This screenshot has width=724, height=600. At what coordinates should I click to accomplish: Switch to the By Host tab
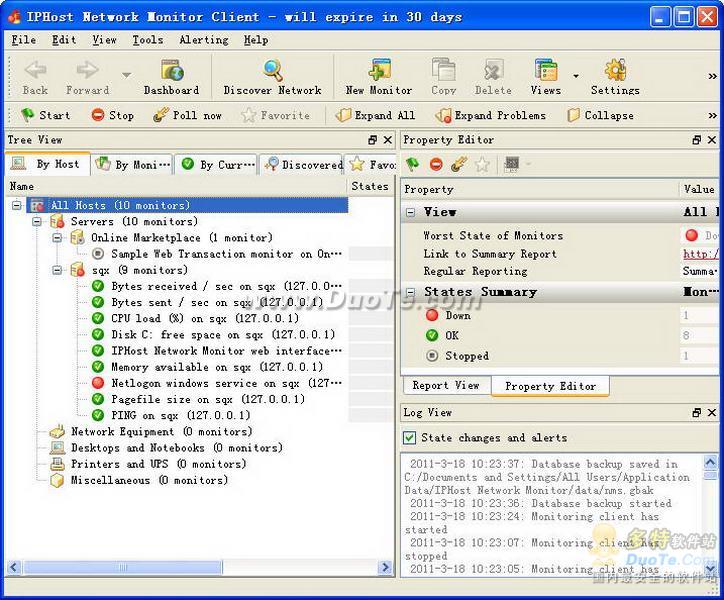point(48,164)
